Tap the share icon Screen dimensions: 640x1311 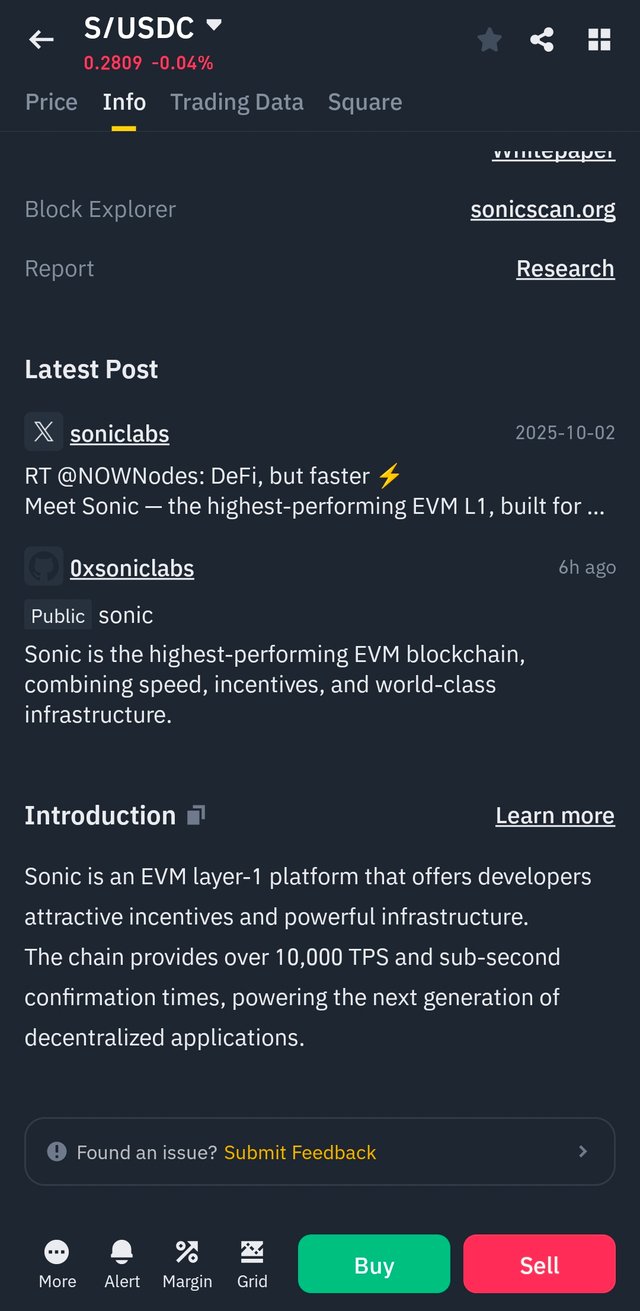542,40
